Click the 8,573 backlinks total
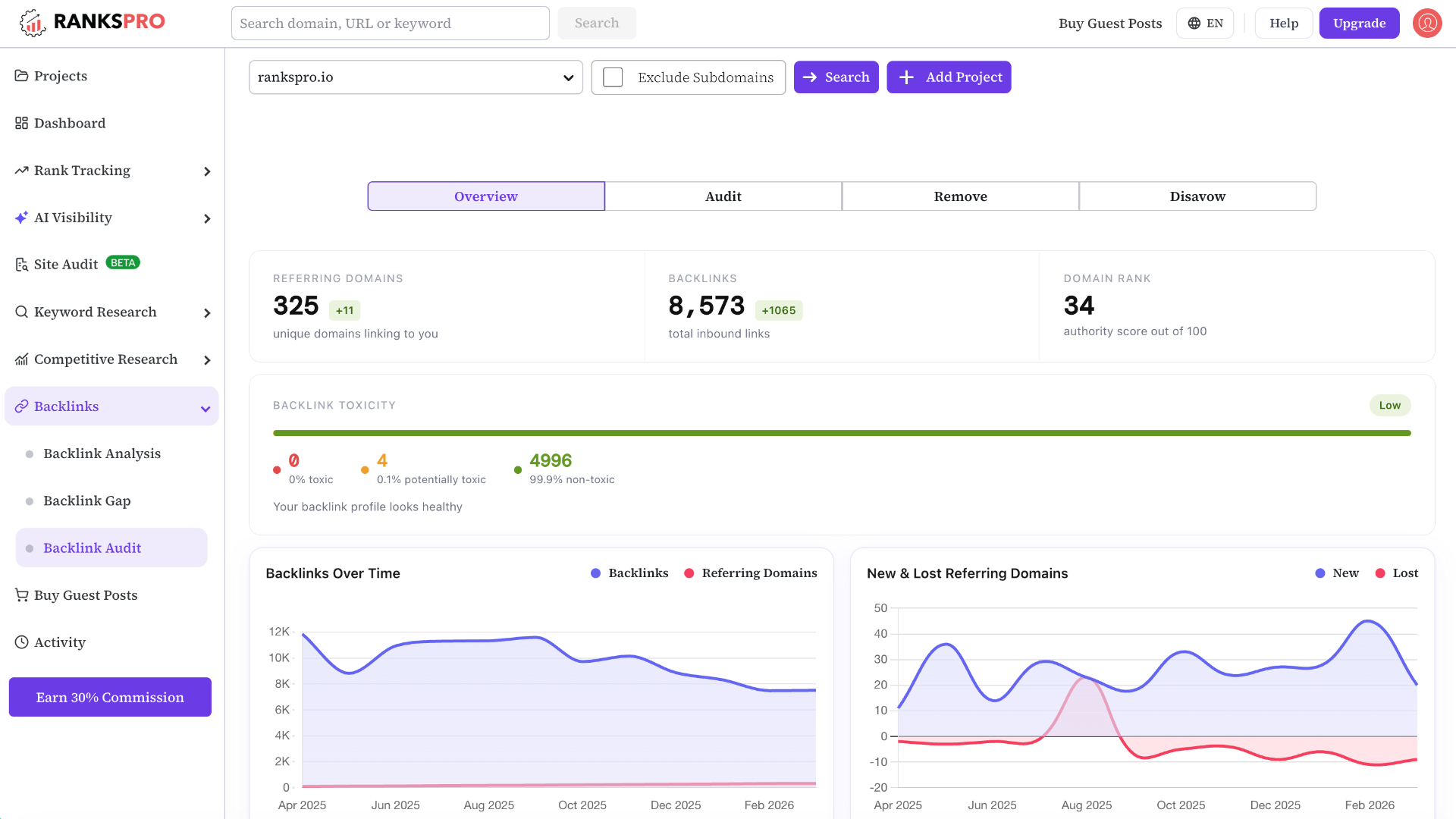The image size is (1456, 819). (x=707, y=306)
